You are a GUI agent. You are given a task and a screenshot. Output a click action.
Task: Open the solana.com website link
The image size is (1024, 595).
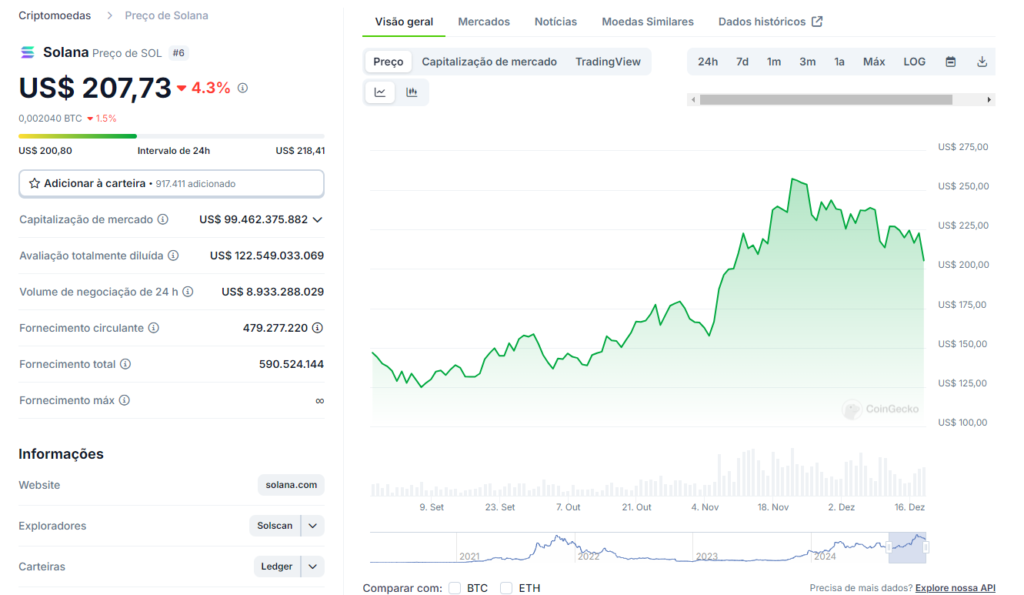point(291,485)
